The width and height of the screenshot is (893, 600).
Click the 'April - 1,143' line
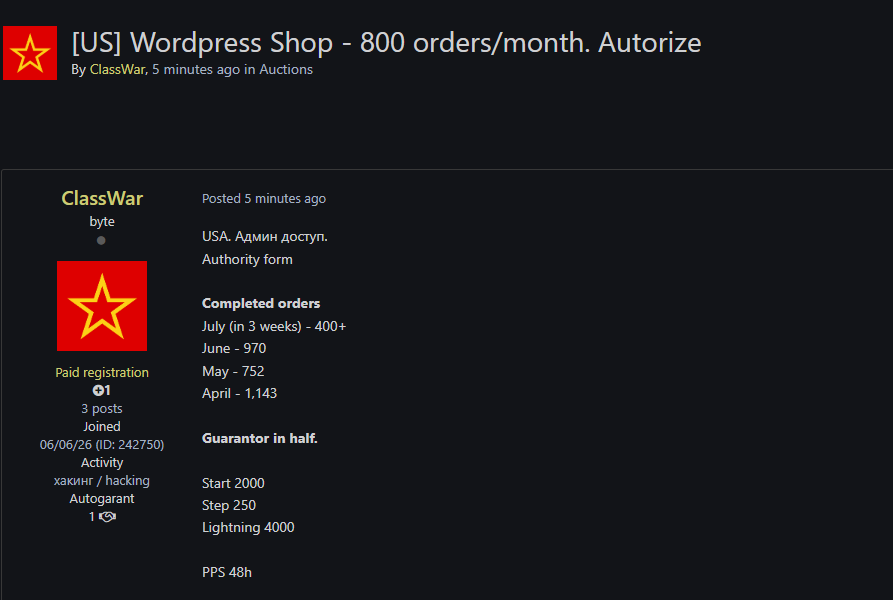pyautogui.click(x=239, y=393)
